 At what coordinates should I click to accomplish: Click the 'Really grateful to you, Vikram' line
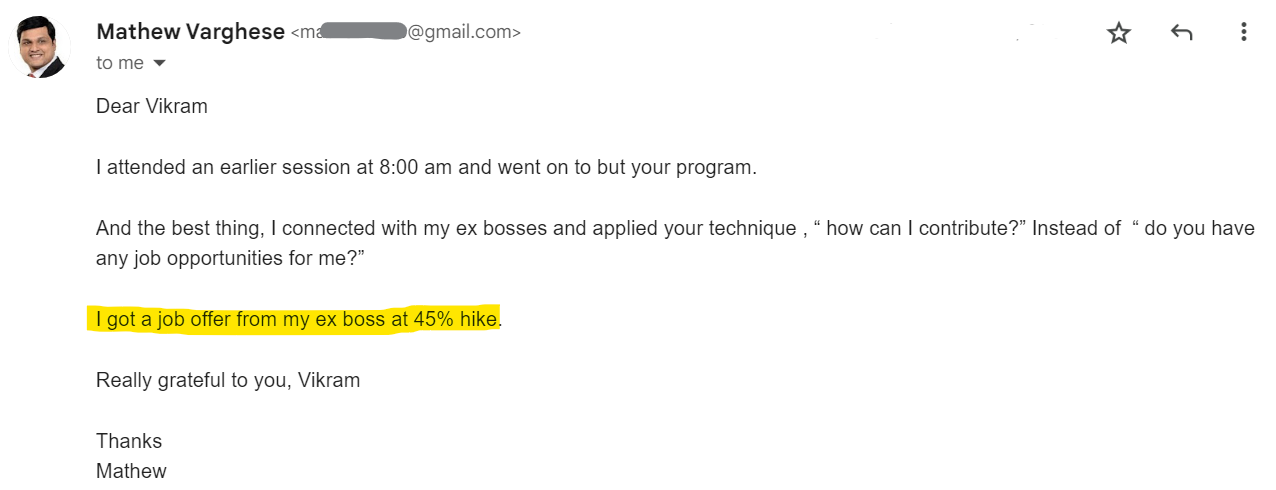click(x=228, y=380)
